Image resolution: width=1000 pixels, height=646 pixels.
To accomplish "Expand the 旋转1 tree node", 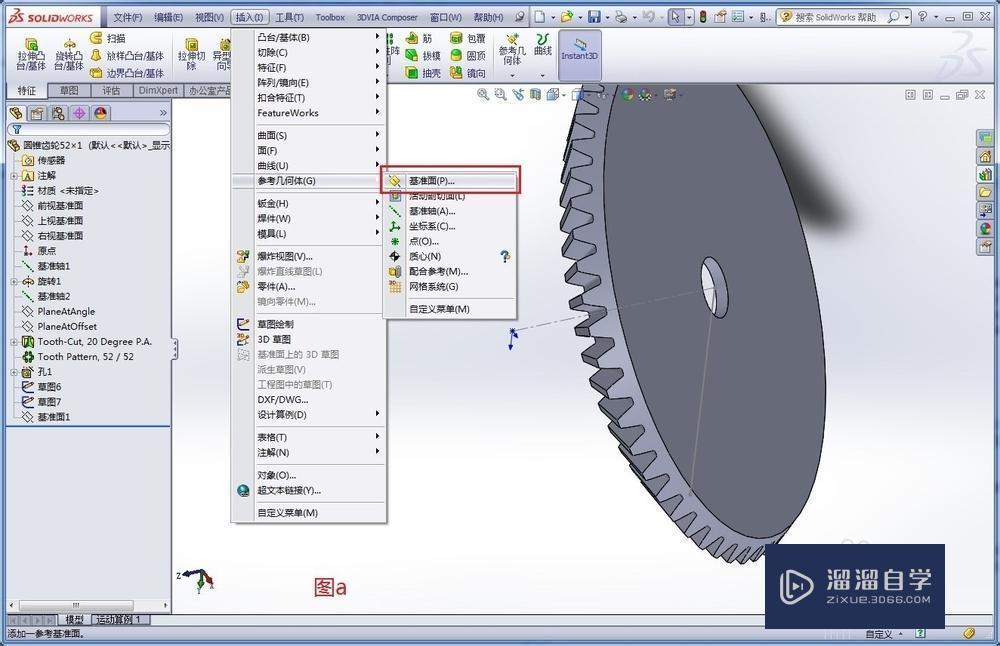I will click(x=13, y=281).
